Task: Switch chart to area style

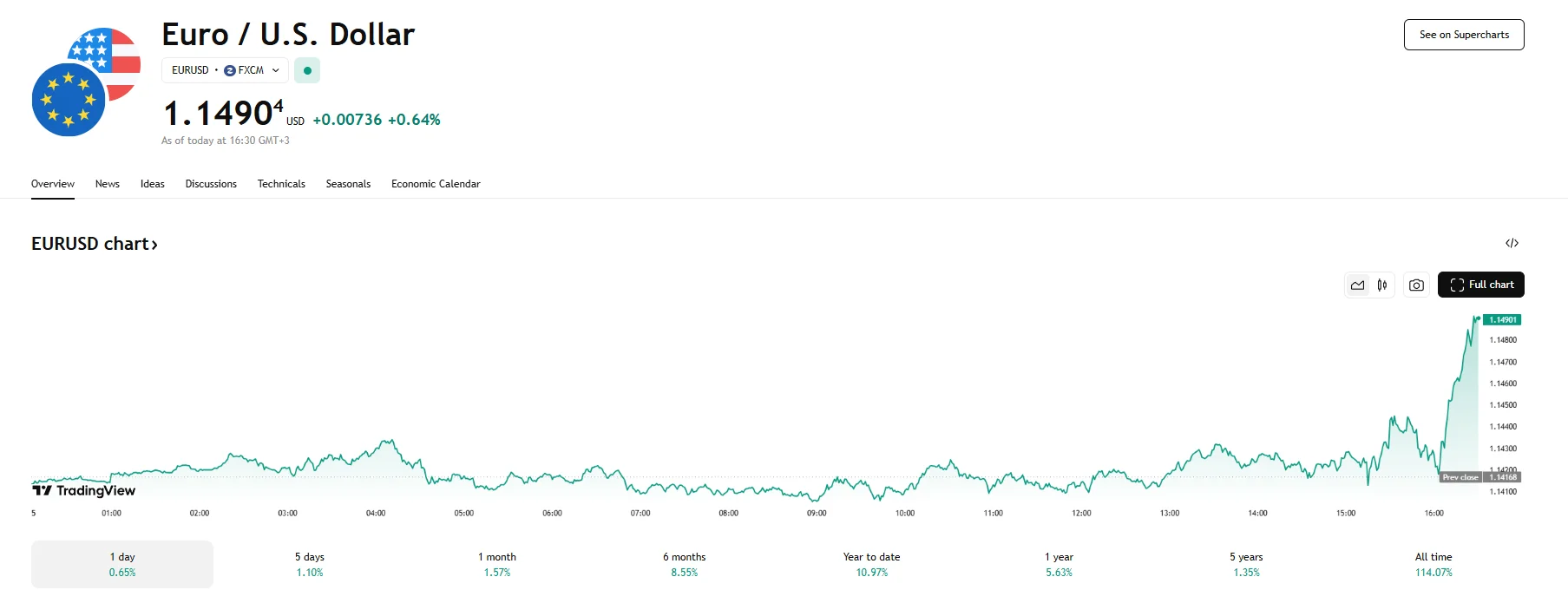Action: pos(1358,285)
